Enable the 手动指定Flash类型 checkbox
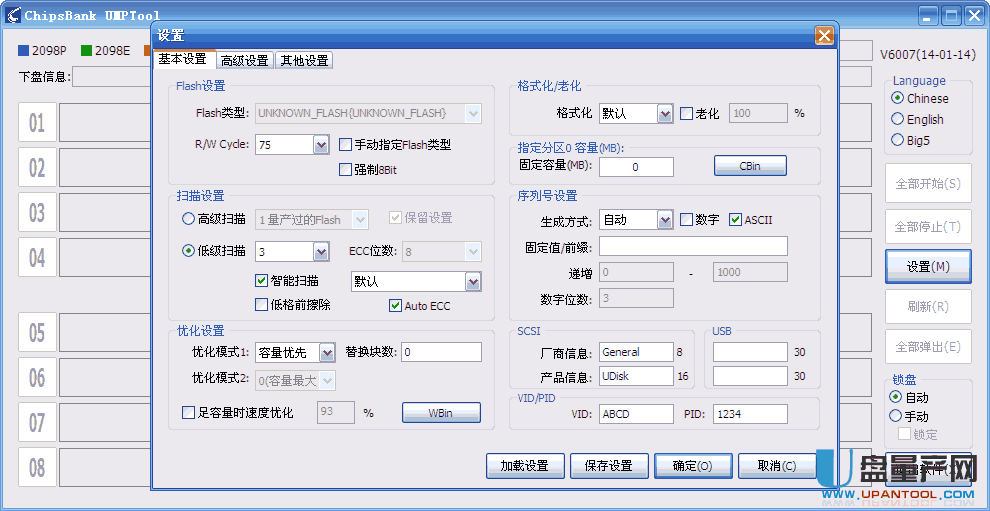The height and width of the screenshot is (511, 990). (x=345, y=145)
